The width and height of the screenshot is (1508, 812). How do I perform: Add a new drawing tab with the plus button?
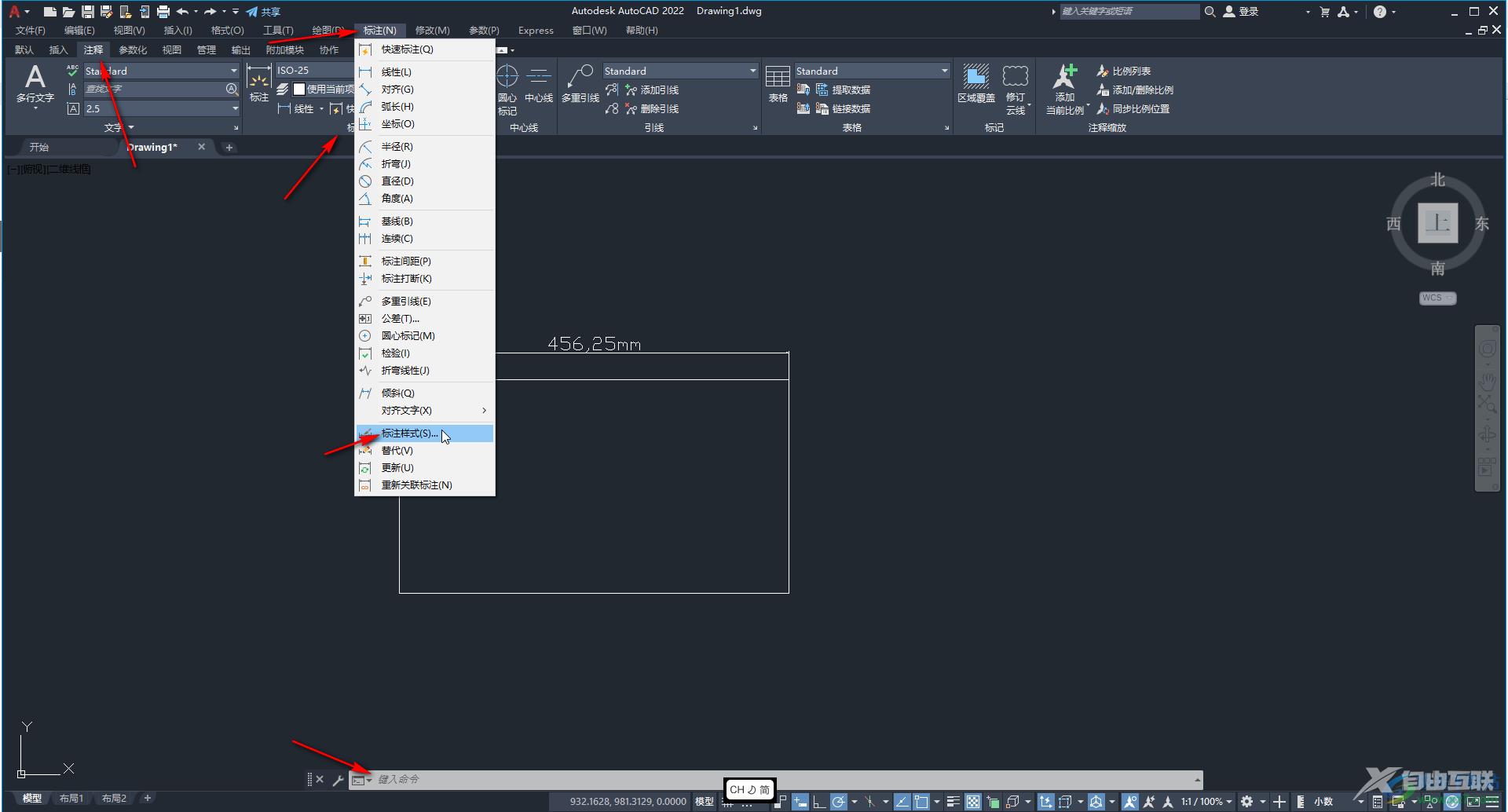tap(229, 147)
